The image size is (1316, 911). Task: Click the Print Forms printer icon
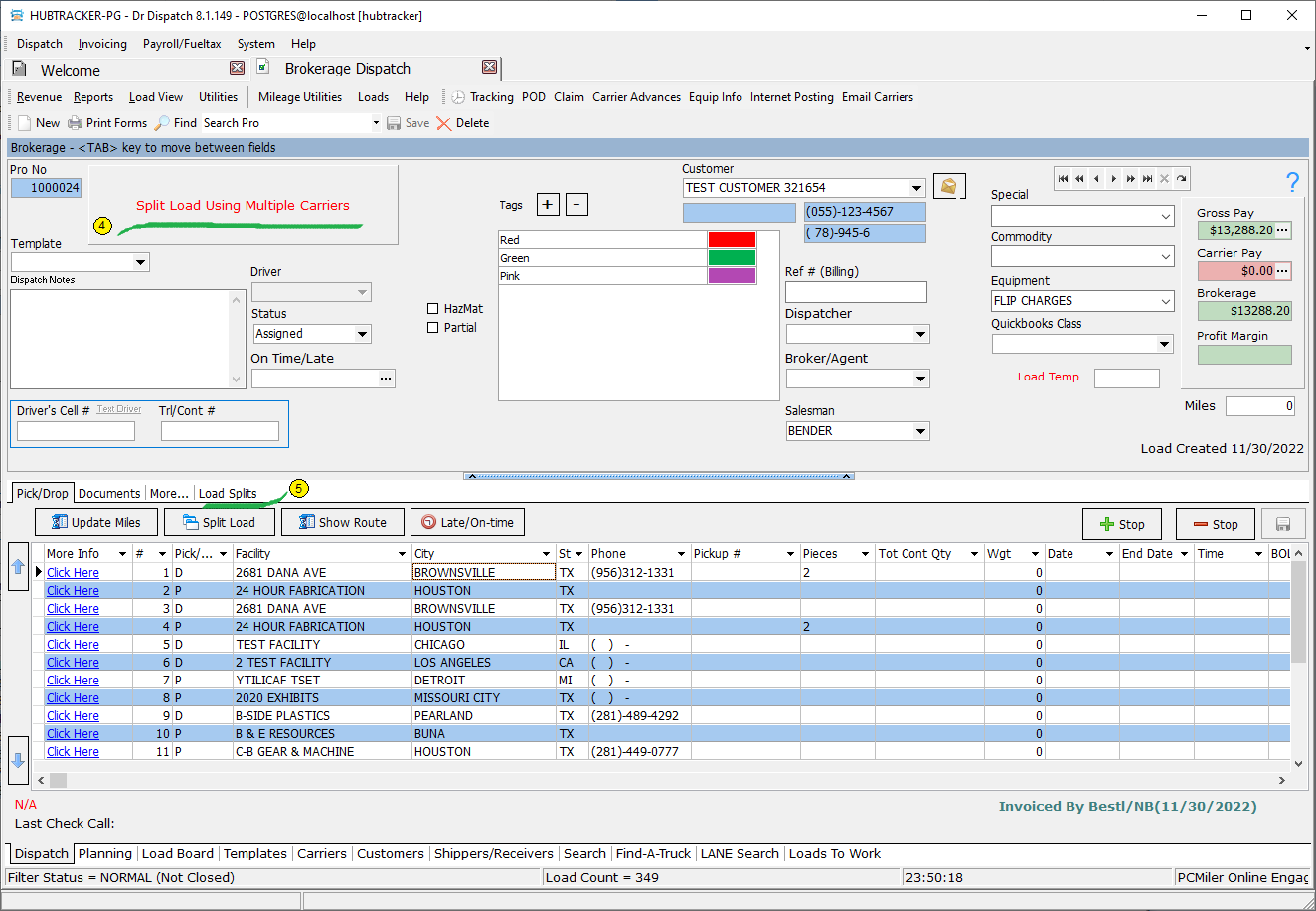pyautogui.click(x=75, y=123)
